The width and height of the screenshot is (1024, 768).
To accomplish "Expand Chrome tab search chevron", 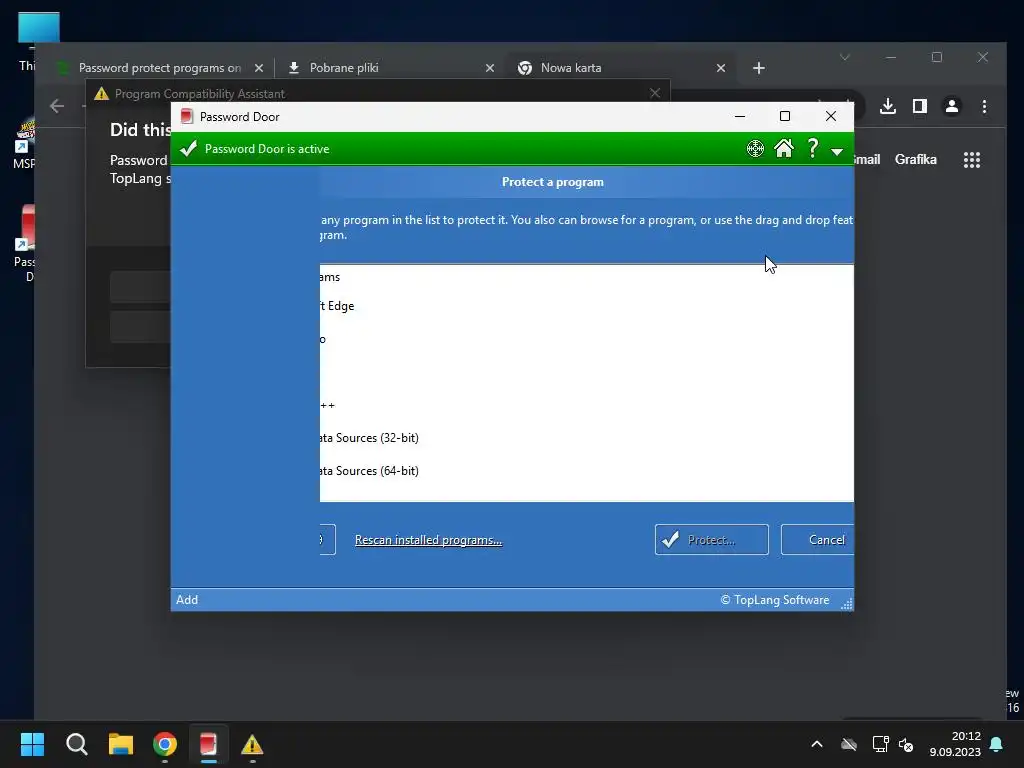I will (844, 57).
